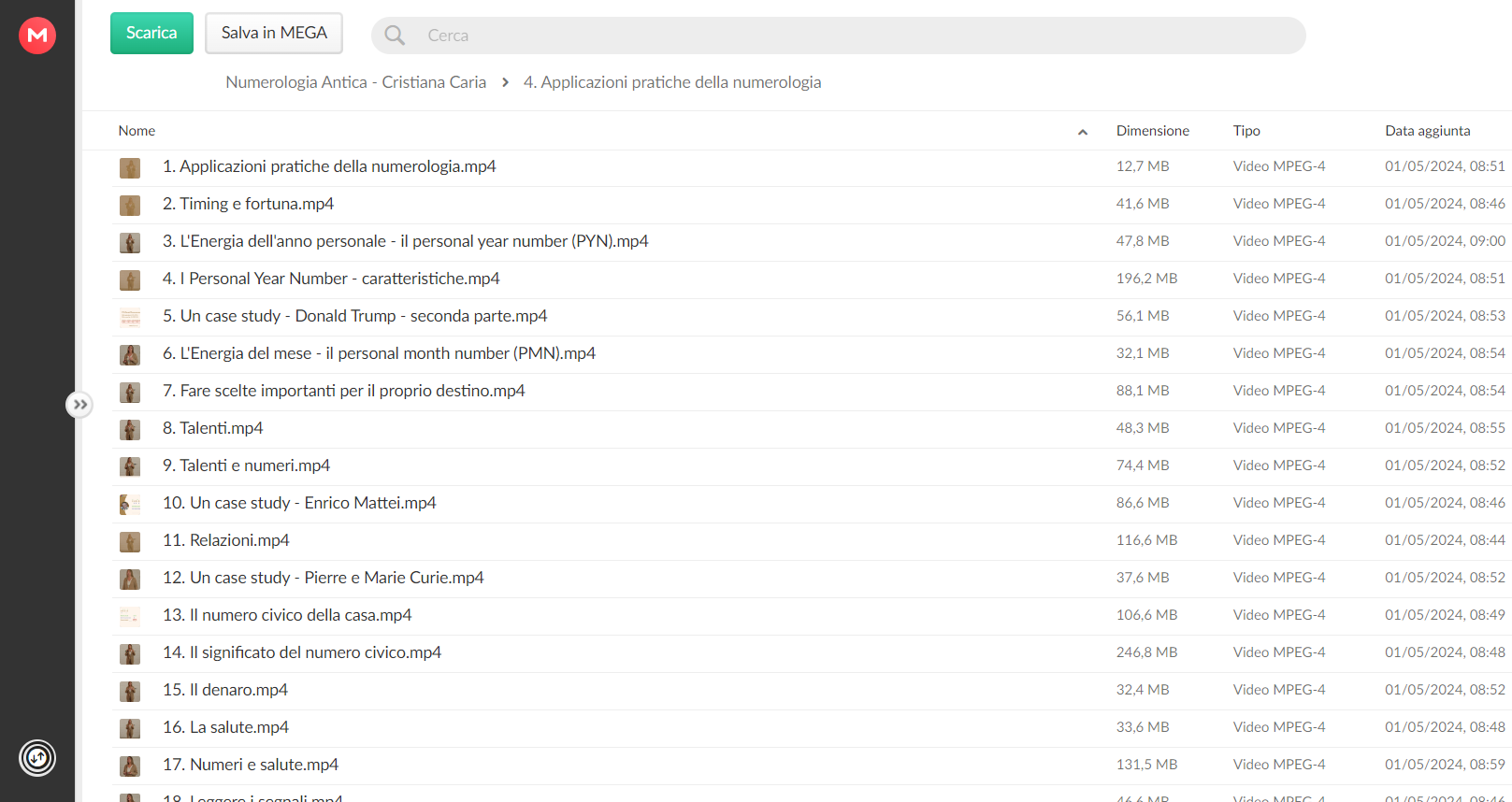Sort by Tipo column header
Viewport: 1512px width, 802px height.
[x=1246, y=131]
